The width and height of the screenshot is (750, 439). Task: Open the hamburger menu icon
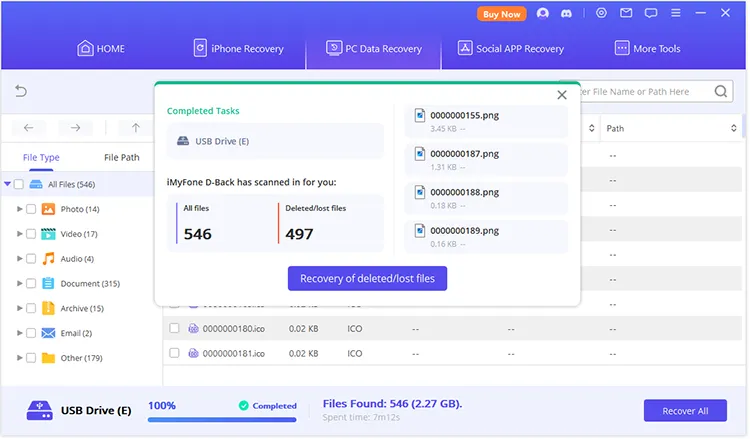pyautogui.click(x=675, y=13)
